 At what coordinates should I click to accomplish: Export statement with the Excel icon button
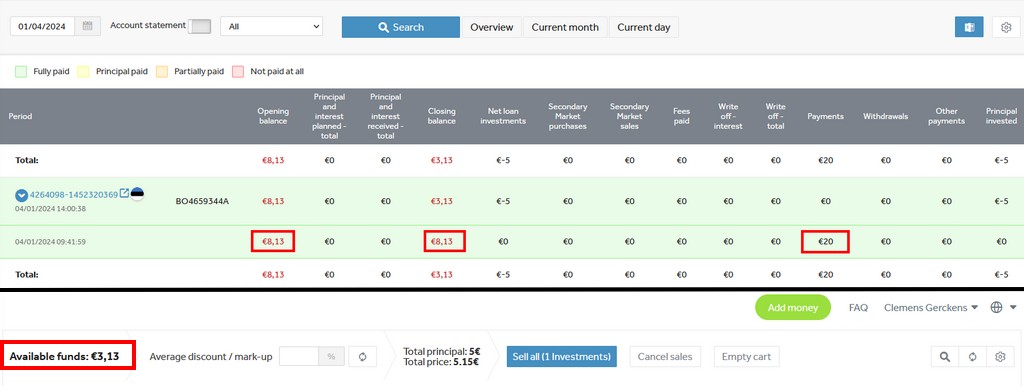[968, 27]
